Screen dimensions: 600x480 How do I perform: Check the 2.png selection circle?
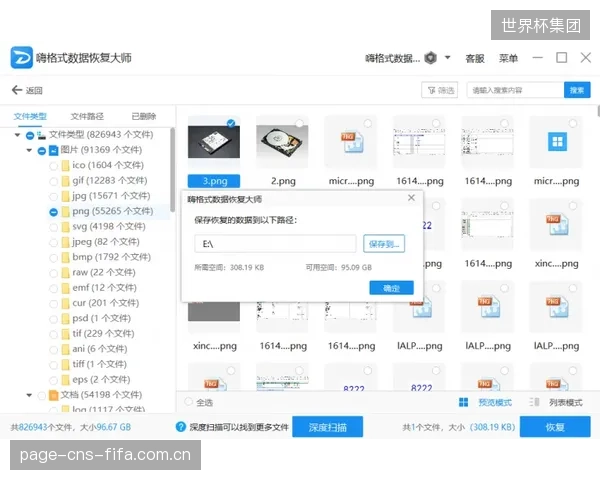click(300, 123)
